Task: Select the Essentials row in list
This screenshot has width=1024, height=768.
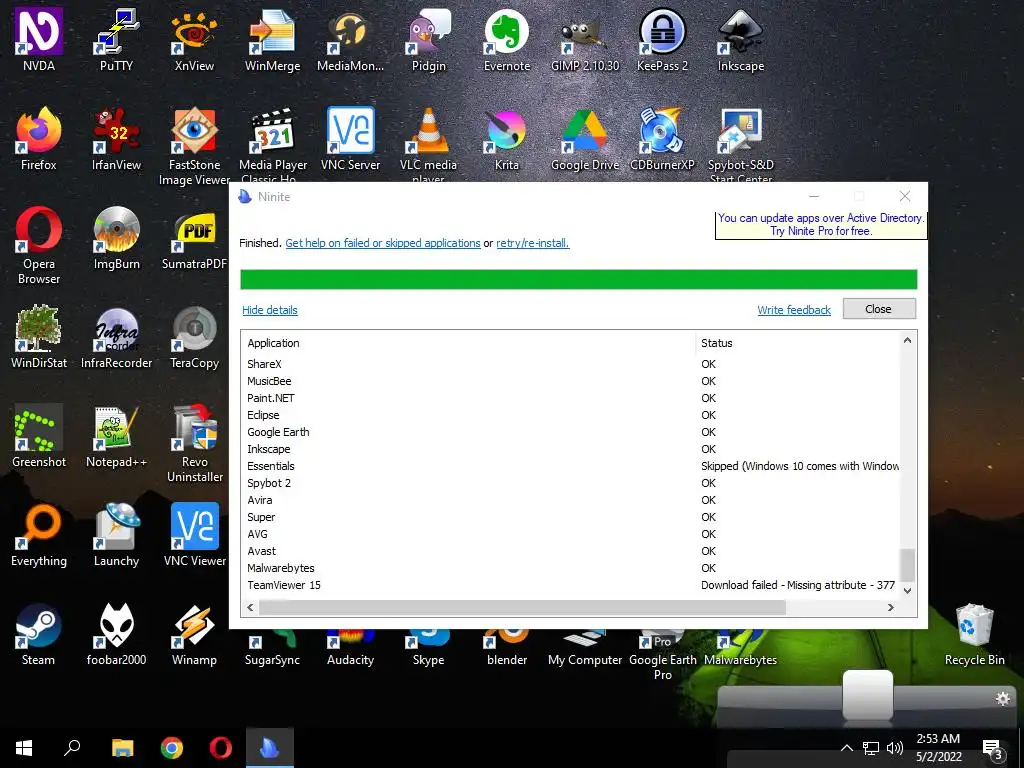Action: (571, 466)
